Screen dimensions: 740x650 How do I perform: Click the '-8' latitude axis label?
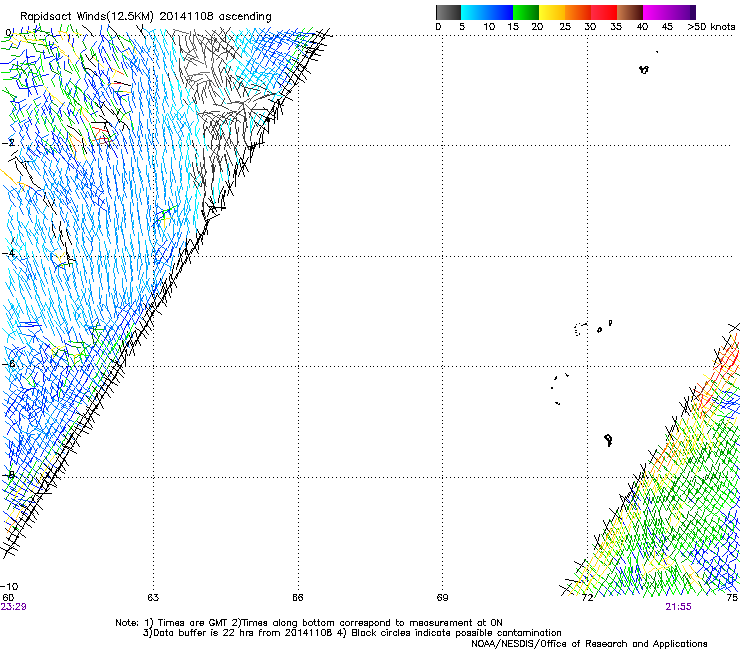8,475
